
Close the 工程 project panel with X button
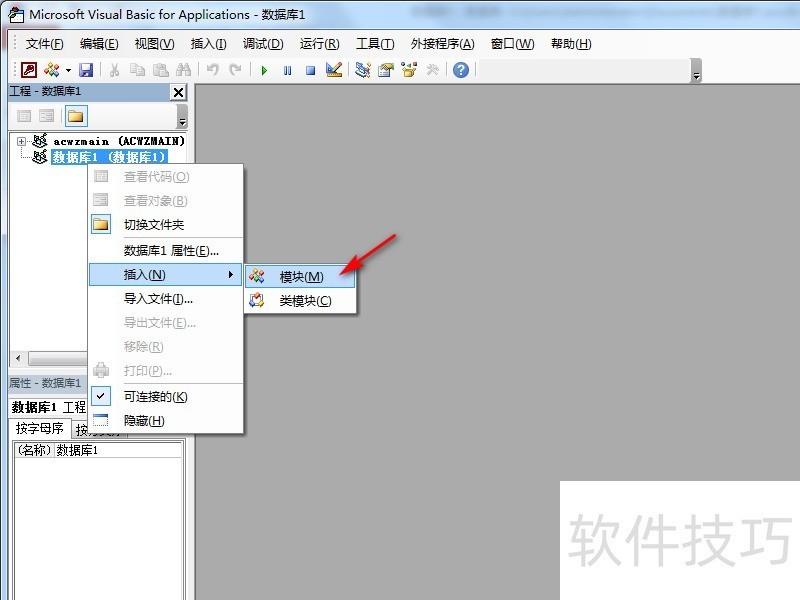coord(179,92)
